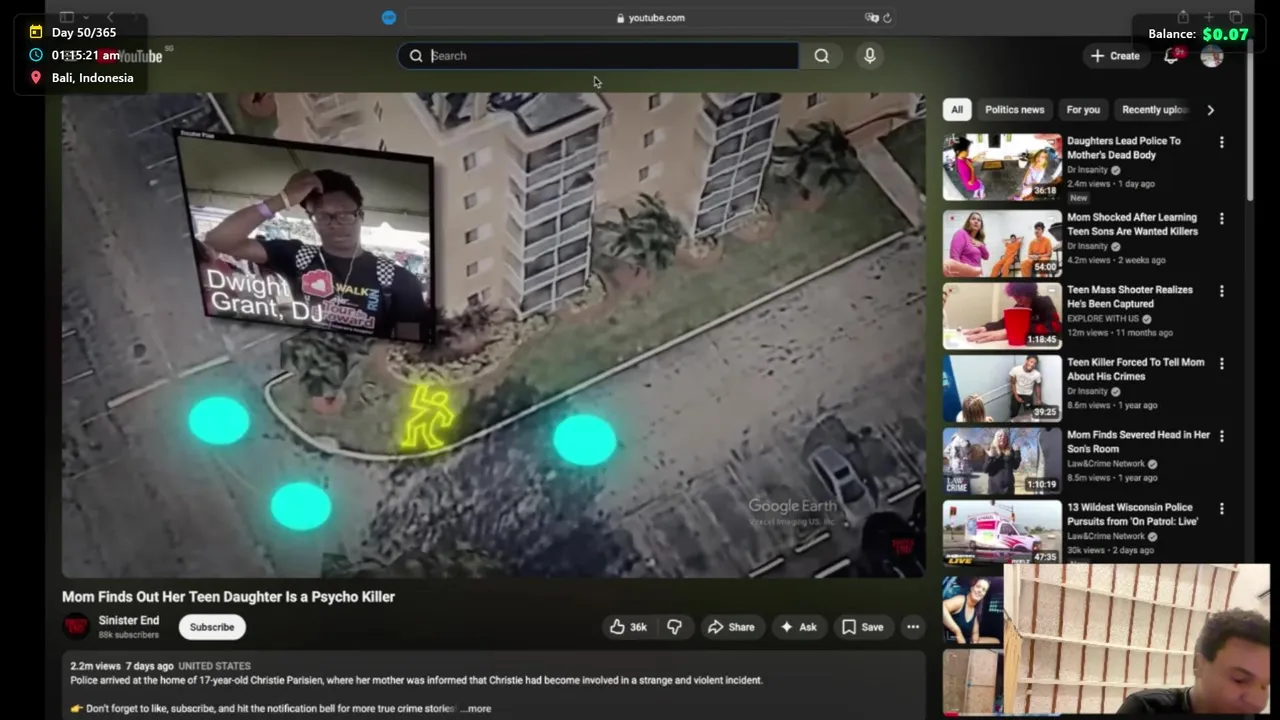Image resolution: width=1280 pixels, height=720 pixels.
Task: Open sidebar dropdown arrow in browser toolbar
Action: [x=87, y=17]
